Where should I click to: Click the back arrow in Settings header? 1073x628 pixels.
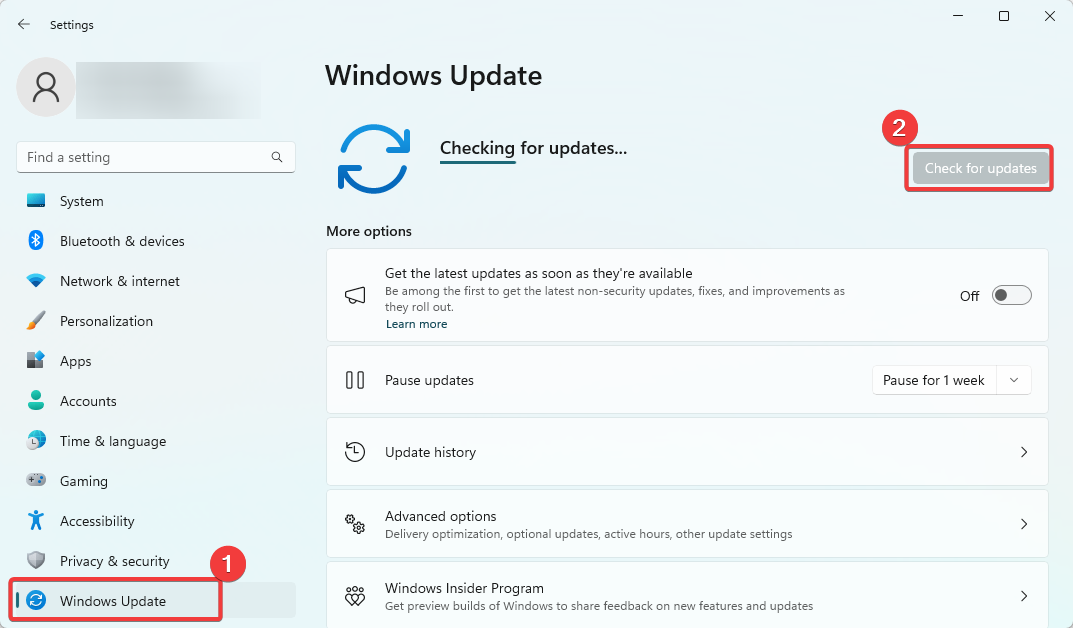coord(24,25)
